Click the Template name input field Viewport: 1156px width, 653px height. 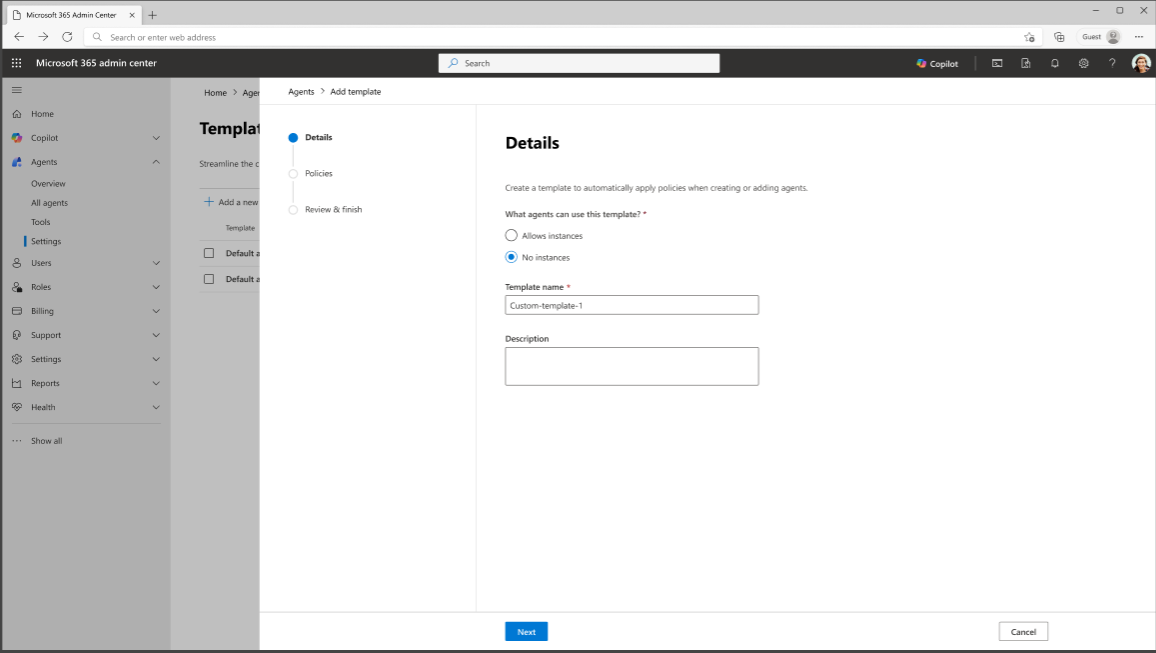click(632, 305)
